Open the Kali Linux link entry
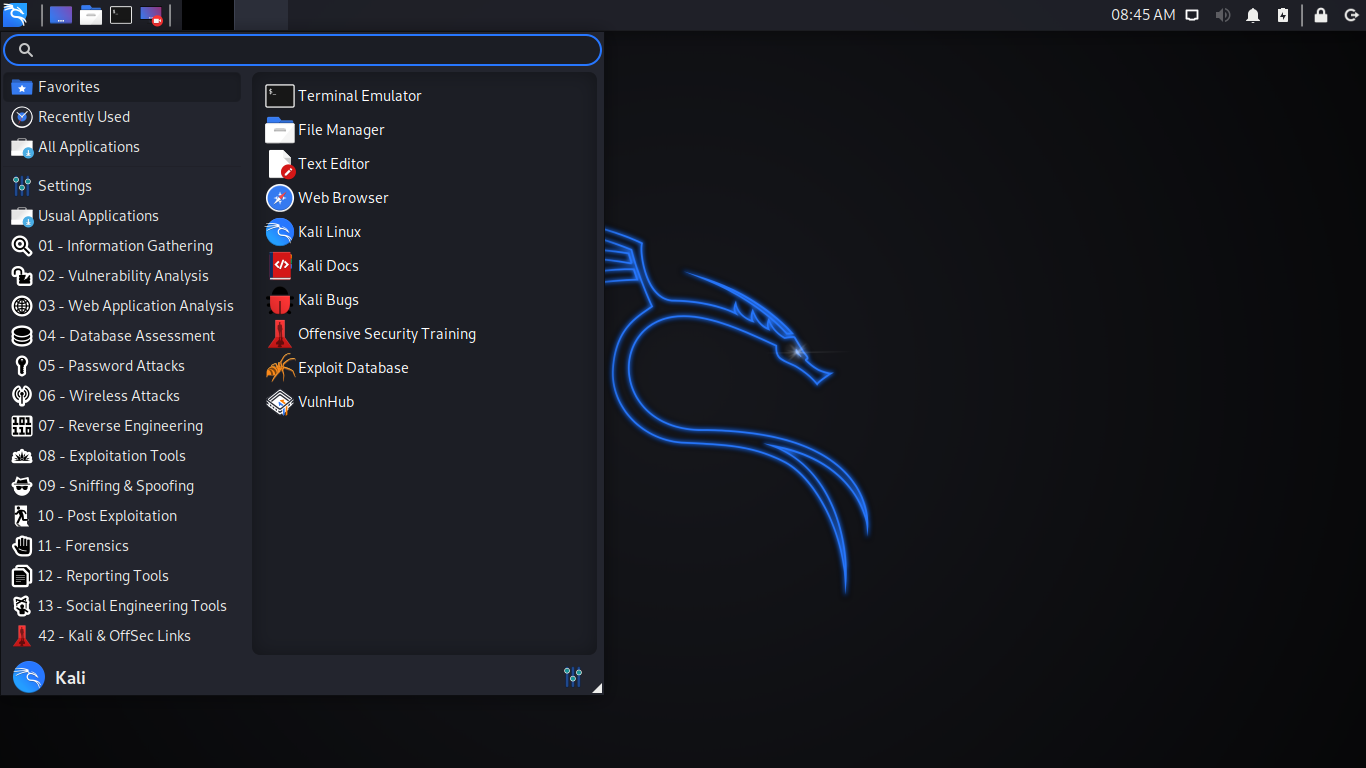Screen dimensions: 1366x768 (x=424, y=232)
